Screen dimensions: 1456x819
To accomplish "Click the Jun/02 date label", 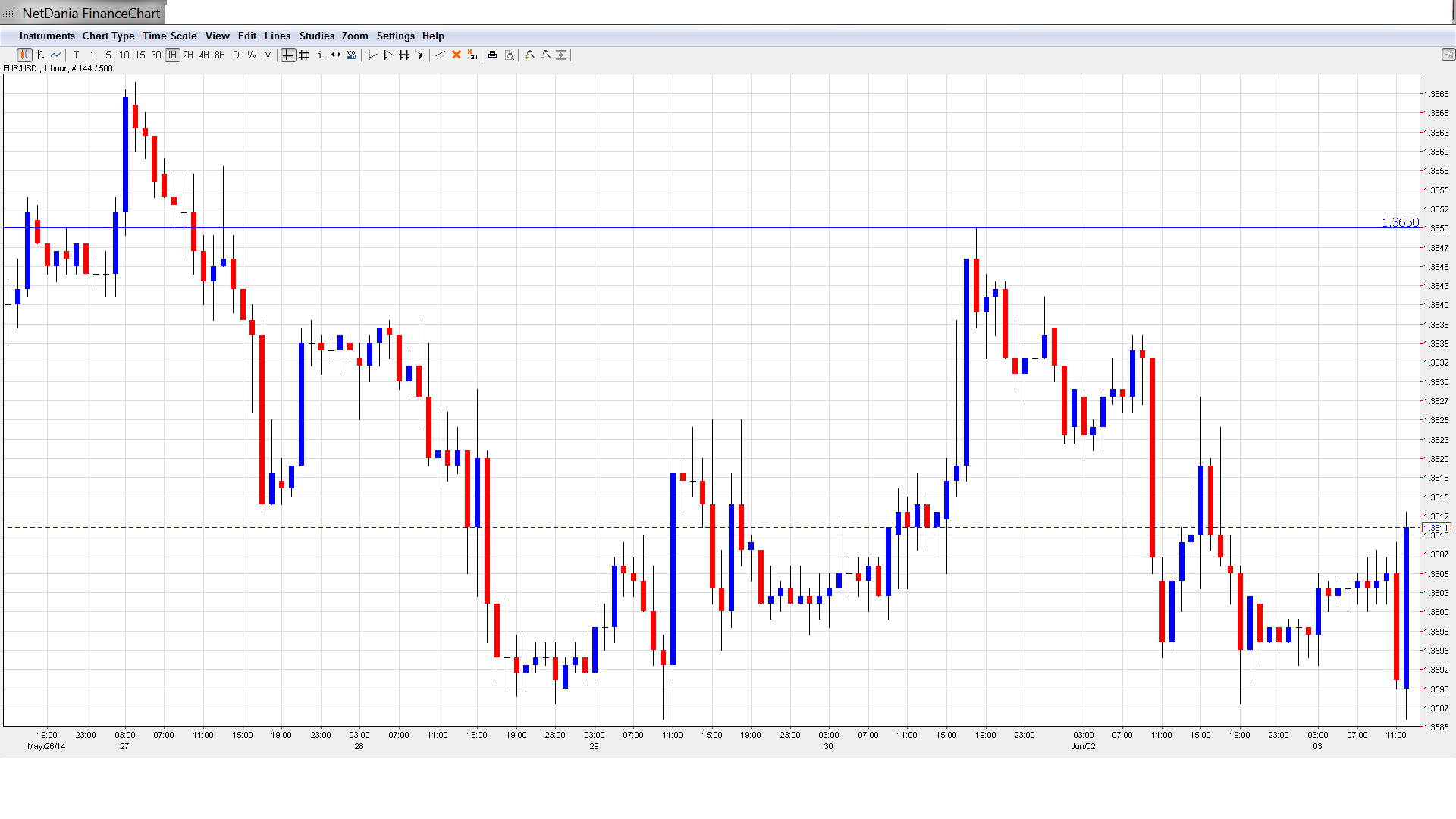I will coord(1083,746).
